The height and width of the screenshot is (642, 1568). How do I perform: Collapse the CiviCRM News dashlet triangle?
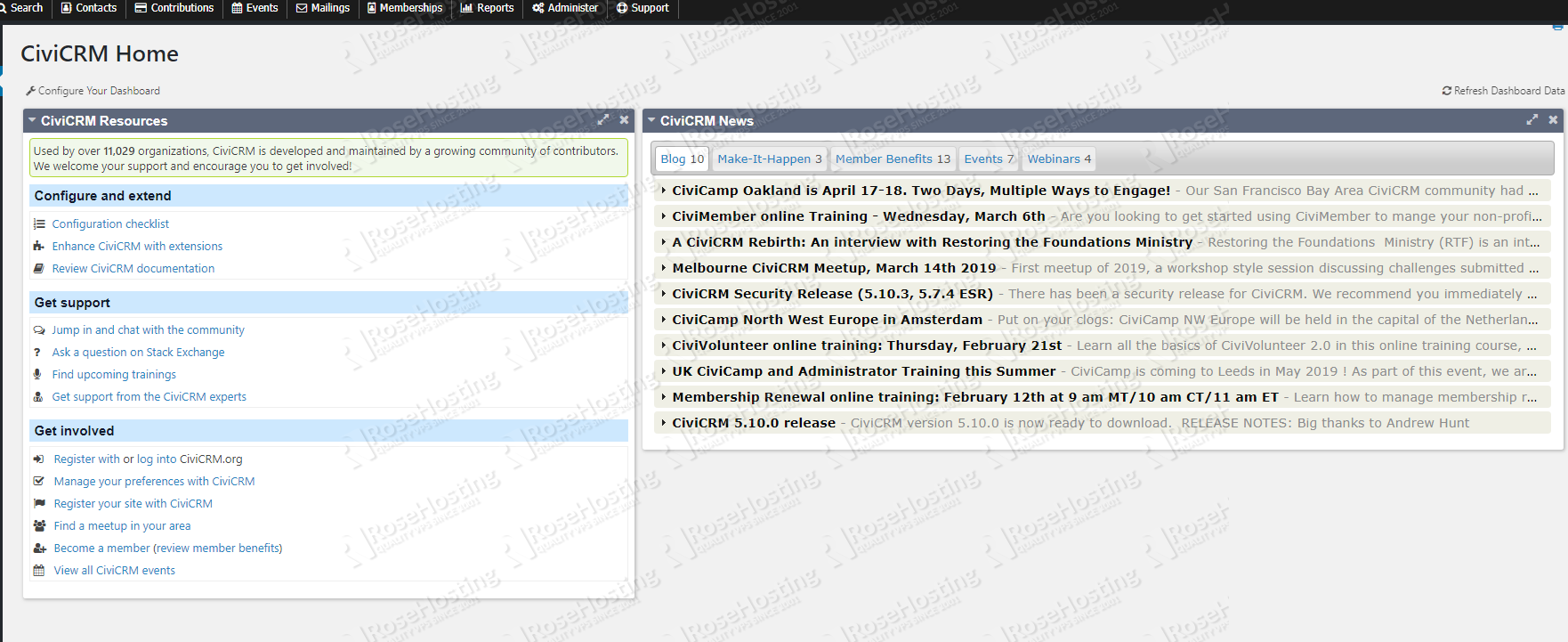[651, 120]
